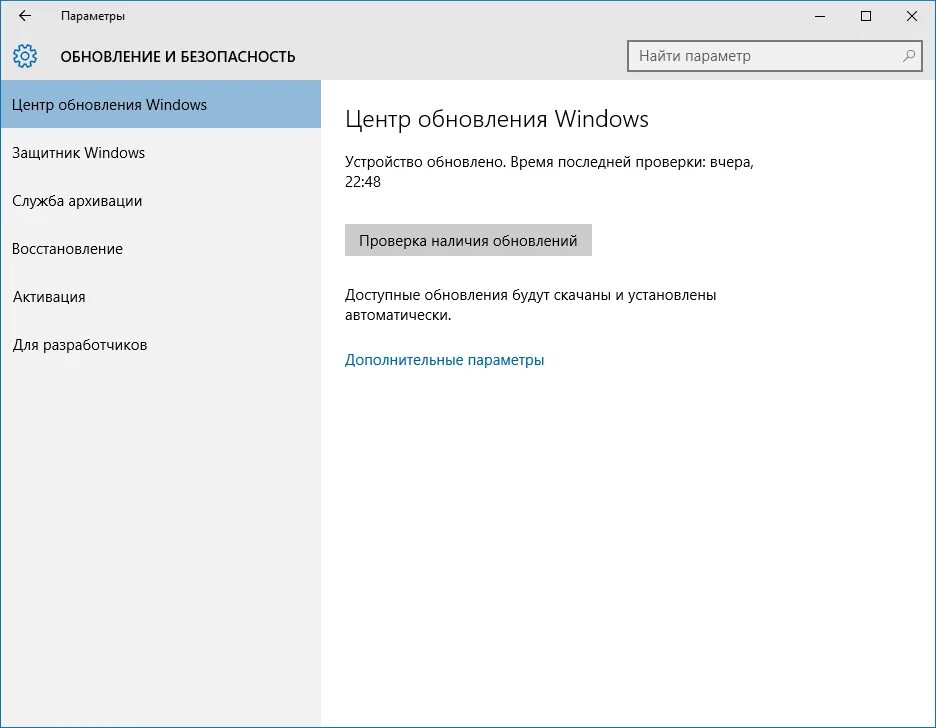Click the search magnifier icon
The height and width of the screenshot is (728, 936).
(x=909, y=56)
